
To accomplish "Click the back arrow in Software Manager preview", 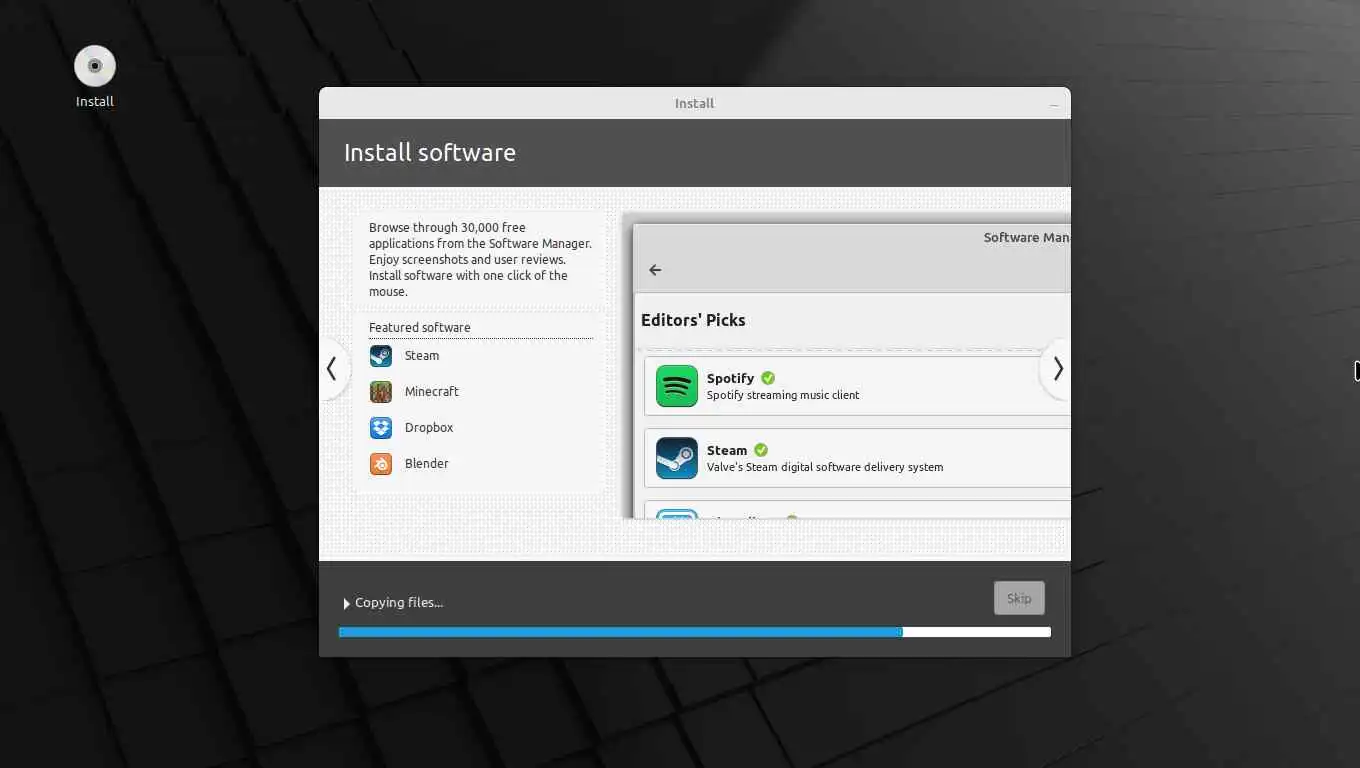I will [655, 270].
